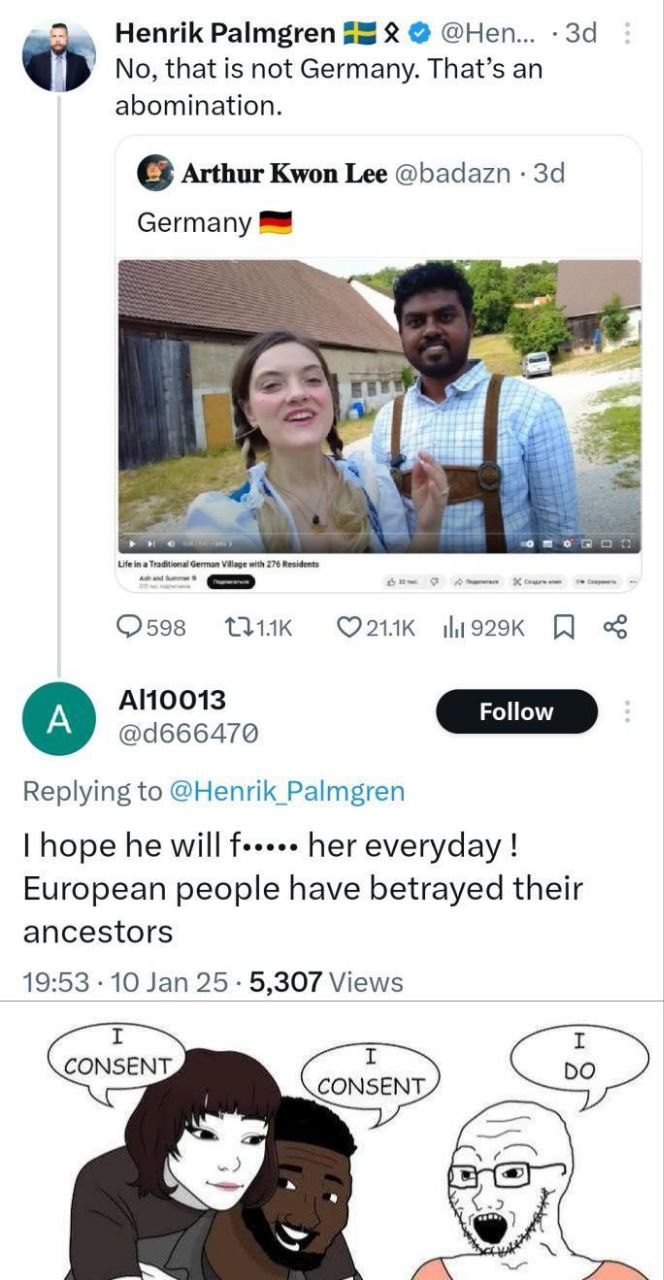This screenshot has width=664, height=1280.
Task: Open Arthur Kwon Lee's quoted profile name
Action: [x=284, y=173]
